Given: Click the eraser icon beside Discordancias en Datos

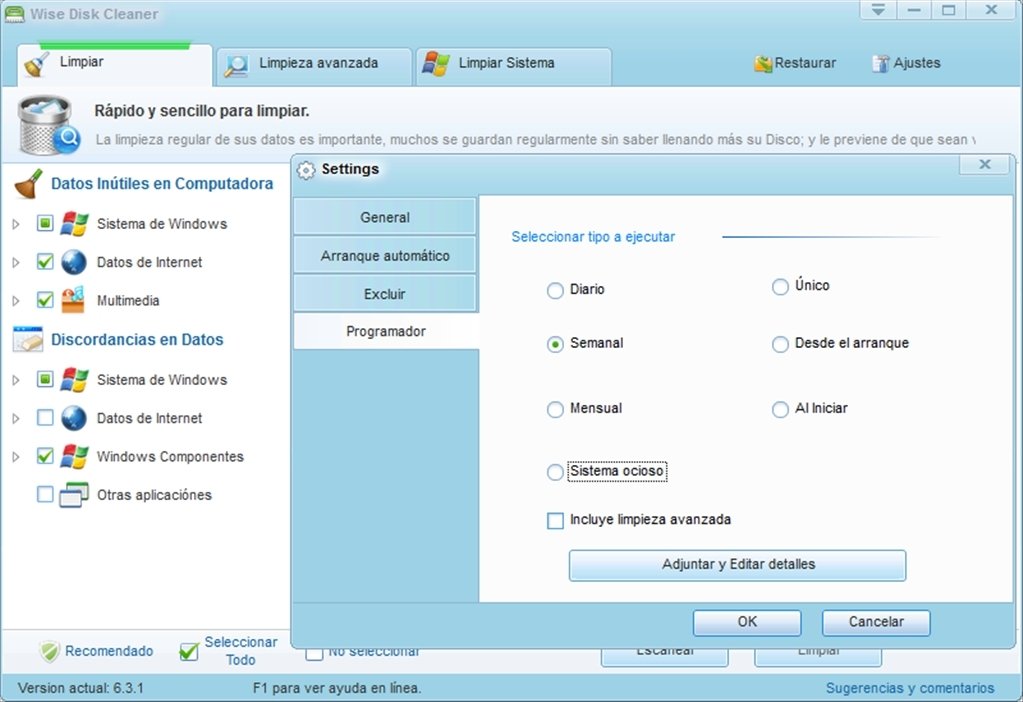Looking at the screenshot, I should click(27, 339).
